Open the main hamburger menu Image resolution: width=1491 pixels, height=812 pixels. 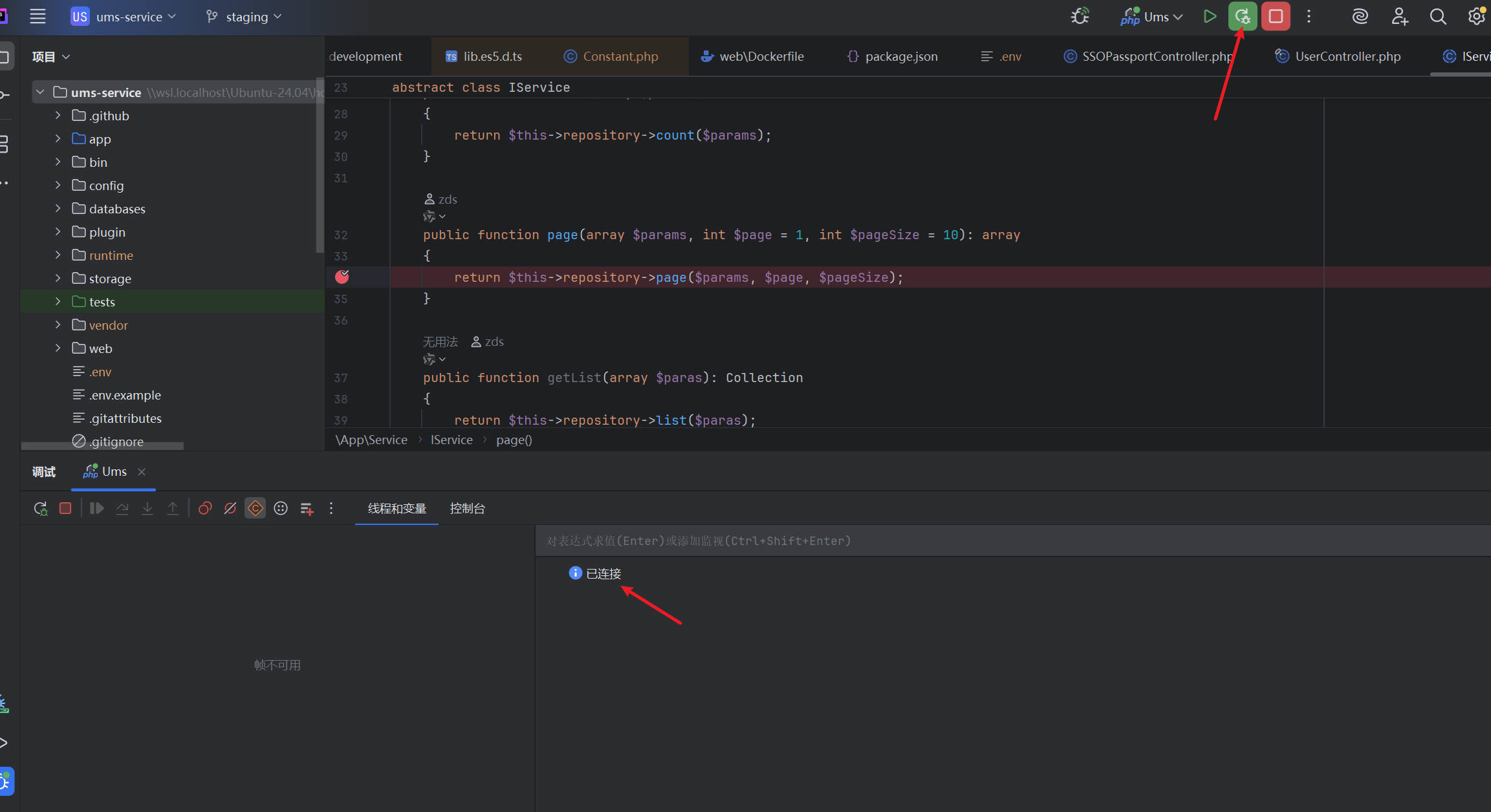(x=38, y=16)
